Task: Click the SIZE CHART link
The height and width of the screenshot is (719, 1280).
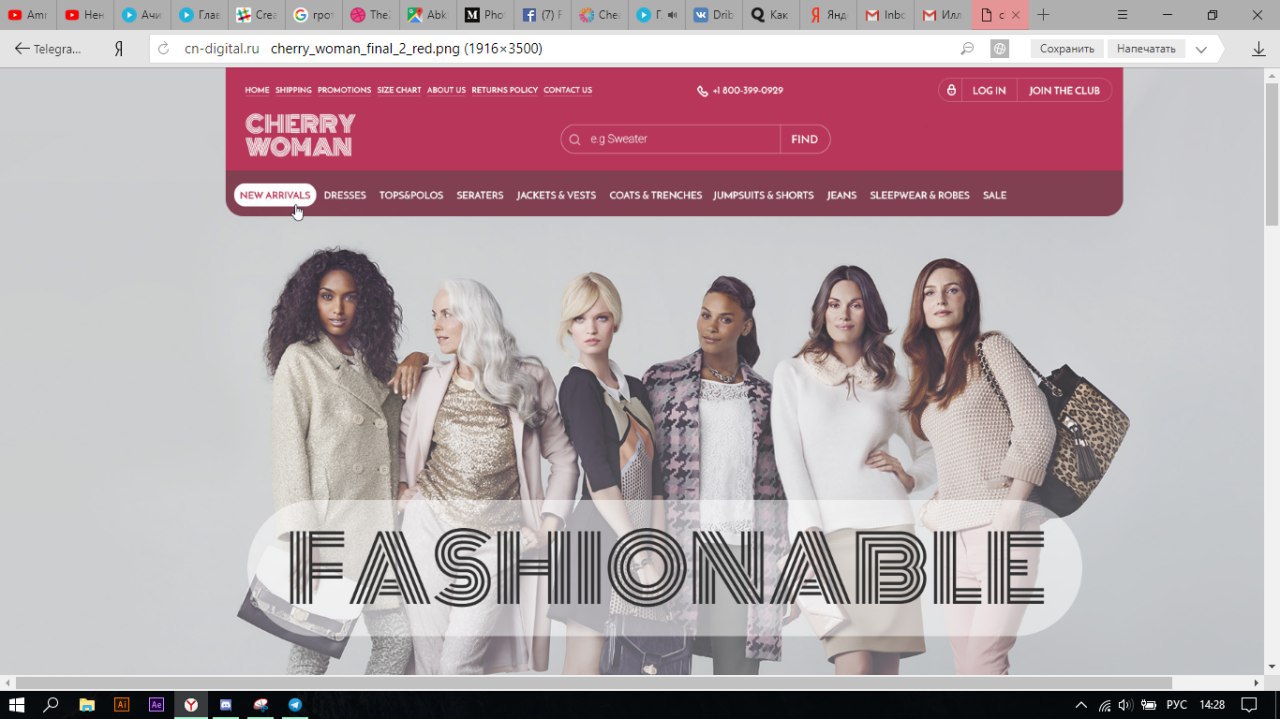Action: point(399,90)
